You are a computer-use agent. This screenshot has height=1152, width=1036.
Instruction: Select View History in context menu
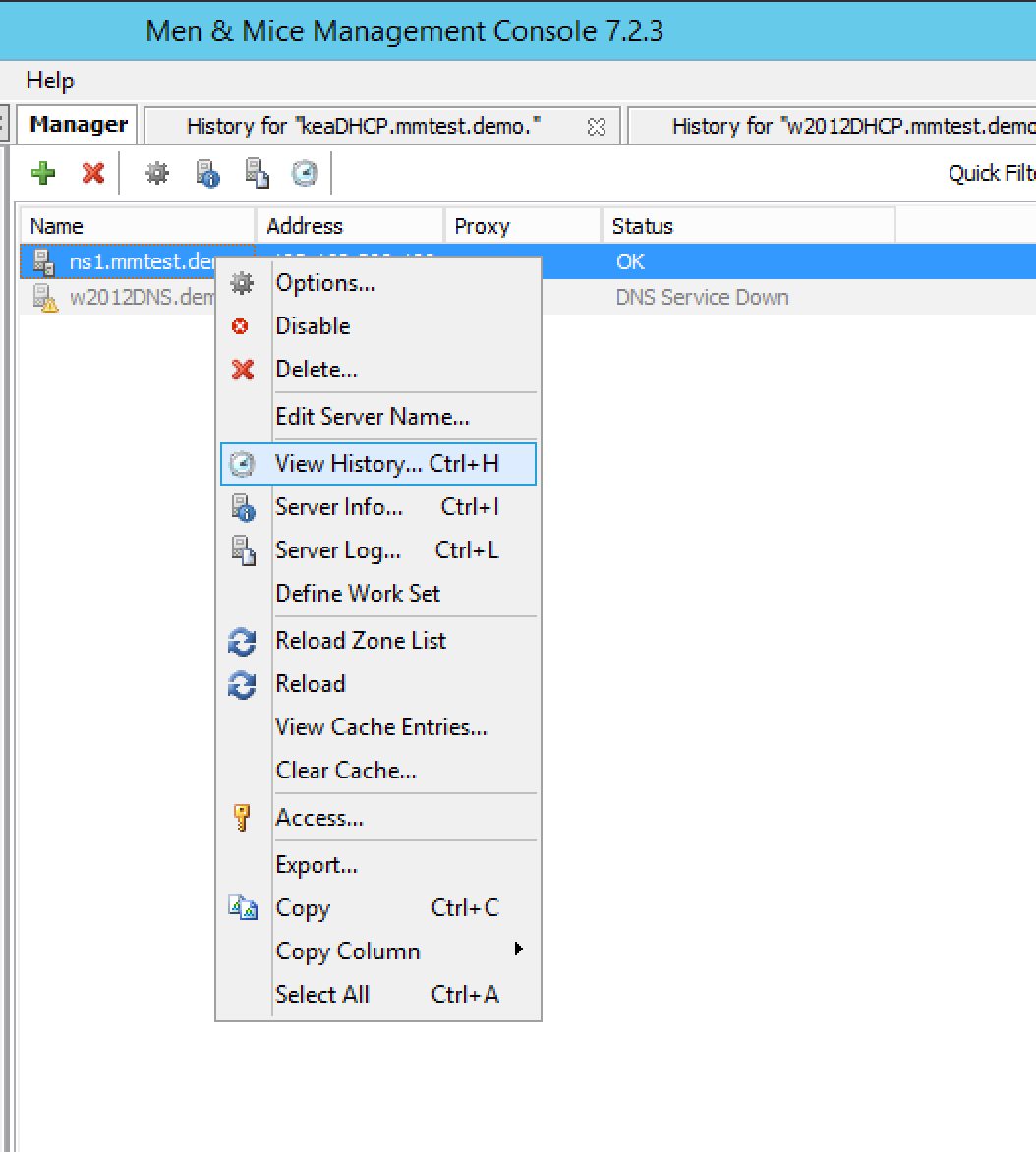pyautogui.click(x=378, y=464)
